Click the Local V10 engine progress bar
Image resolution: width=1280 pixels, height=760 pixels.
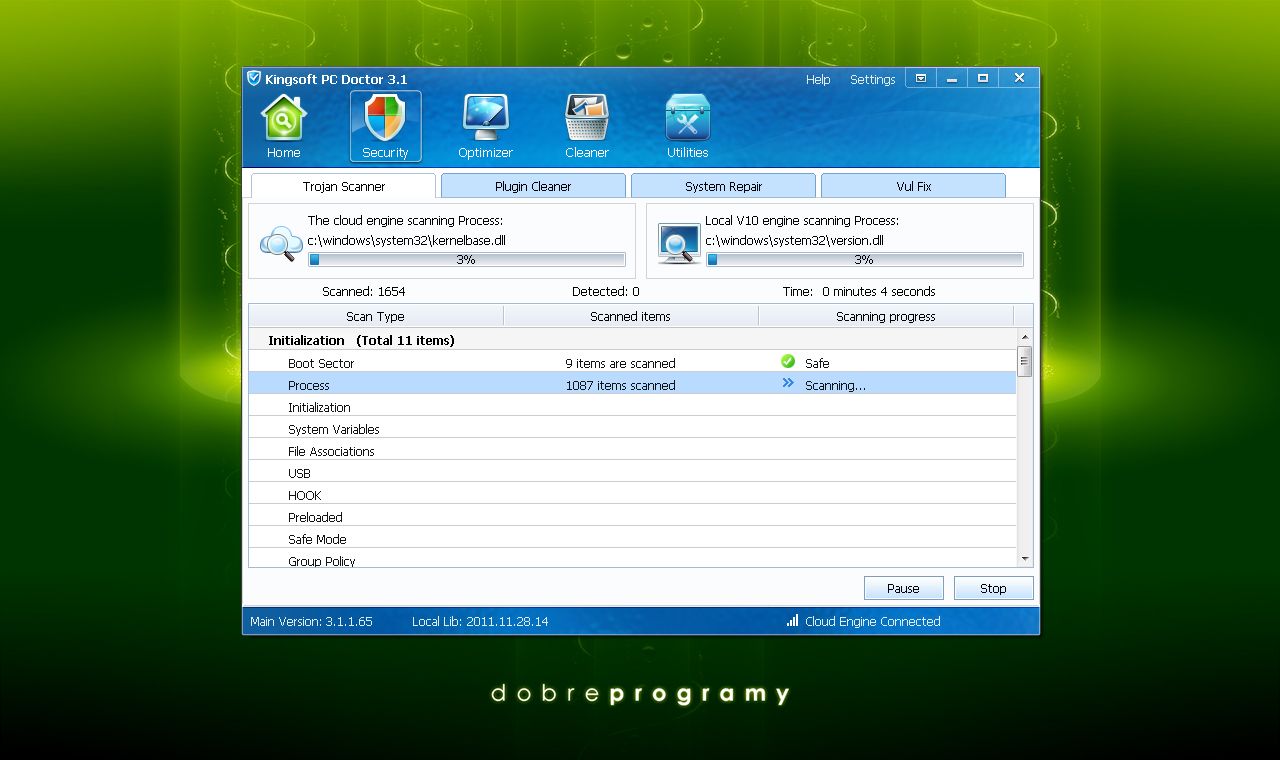tap(865, 259)
